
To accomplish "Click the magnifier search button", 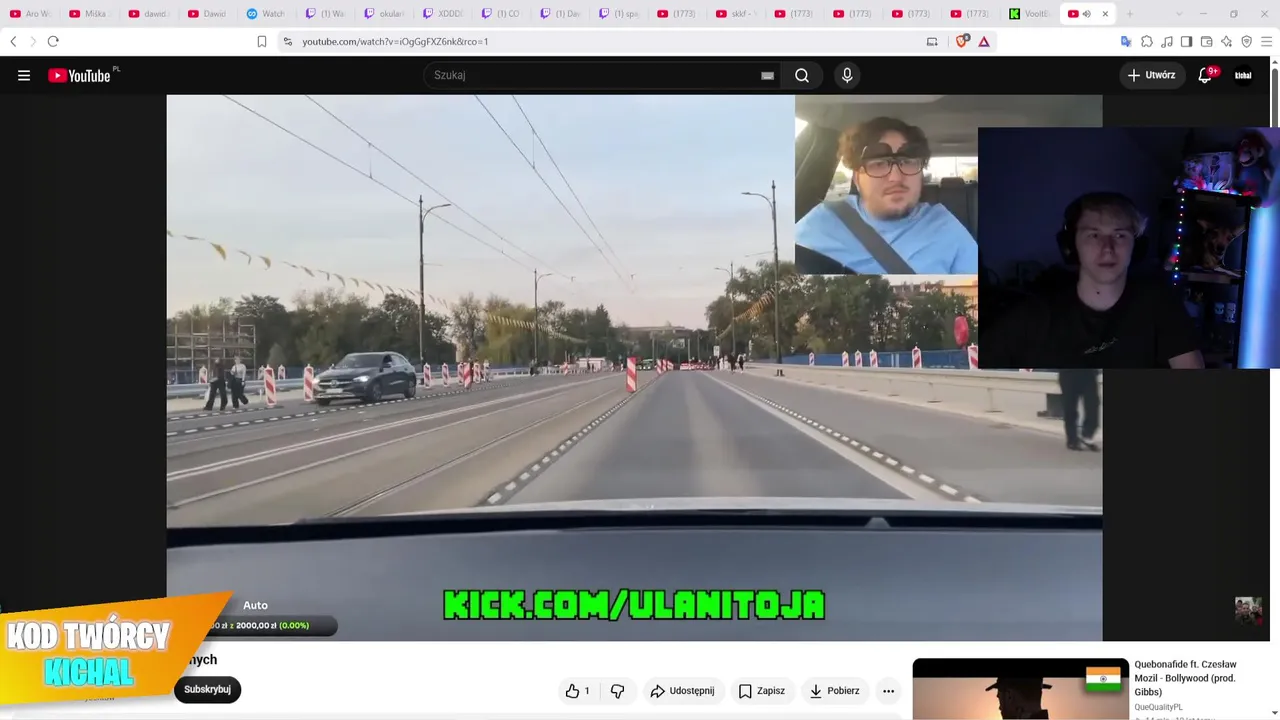I will click(802, 75).
